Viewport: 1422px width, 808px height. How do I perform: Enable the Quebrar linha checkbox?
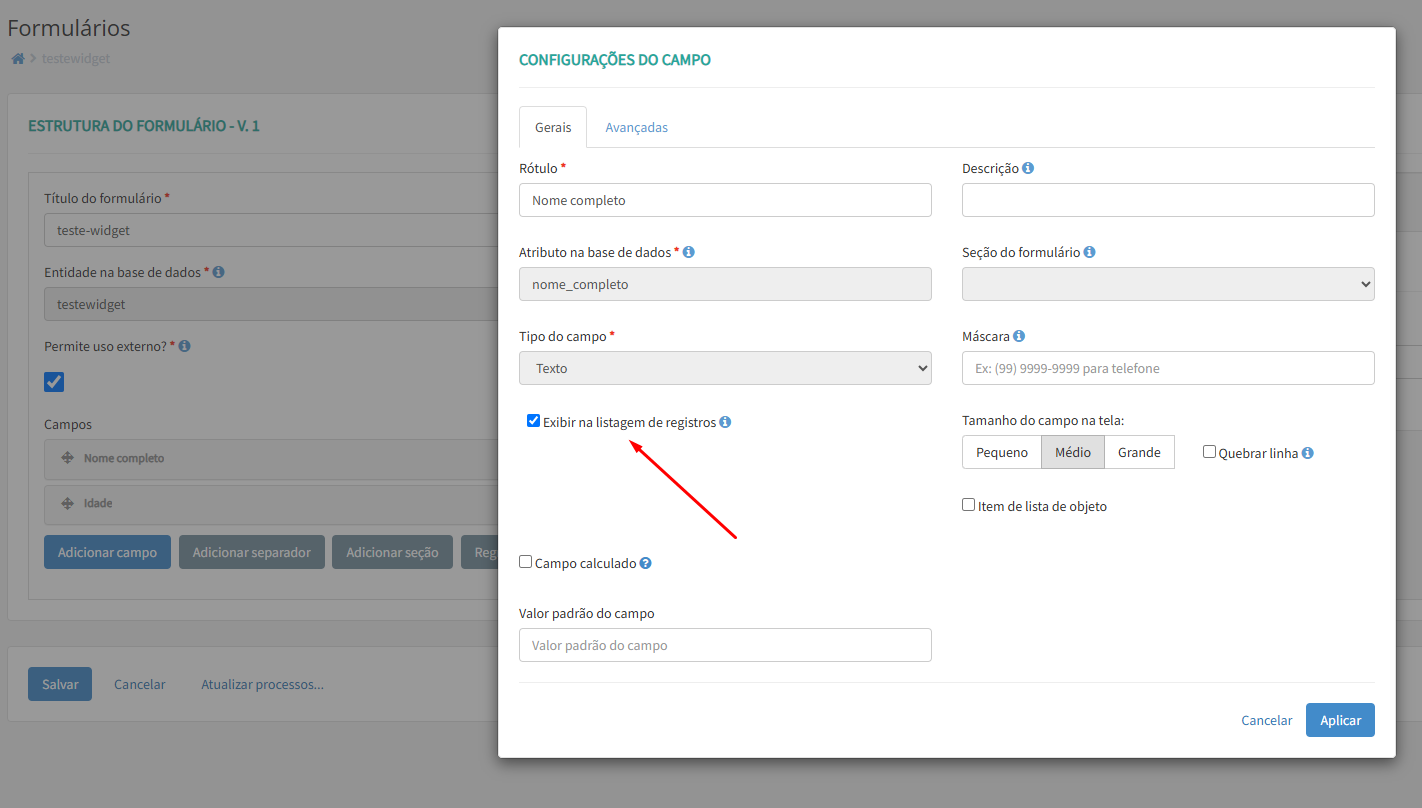(x=1209, y=452)
